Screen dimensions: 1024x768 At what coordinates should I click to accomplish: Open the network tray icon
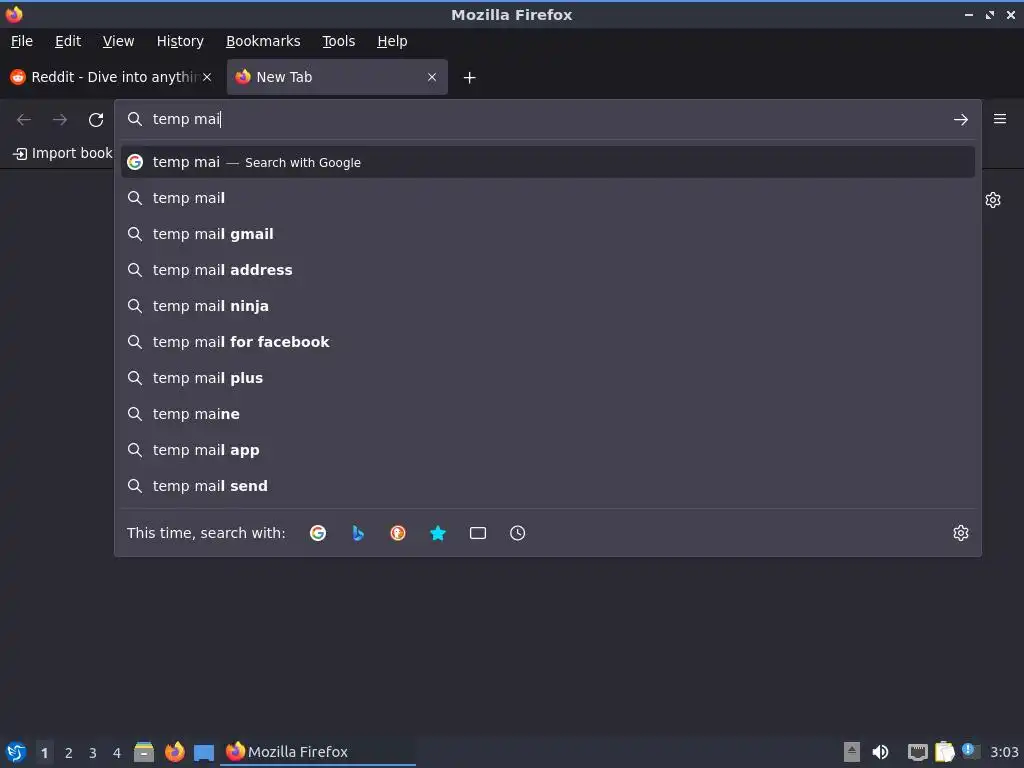(x=918, y=752)
